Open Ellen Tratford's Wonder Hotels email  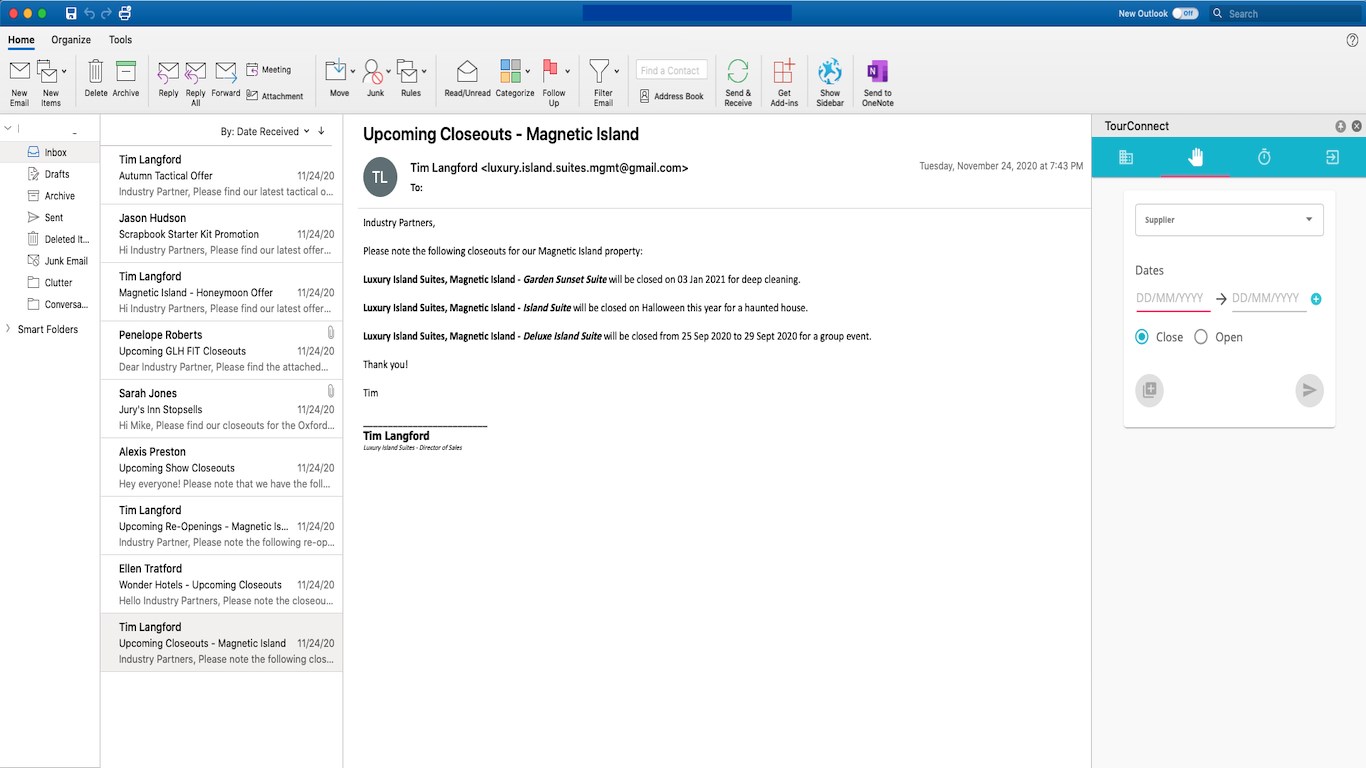coord(222,585)
